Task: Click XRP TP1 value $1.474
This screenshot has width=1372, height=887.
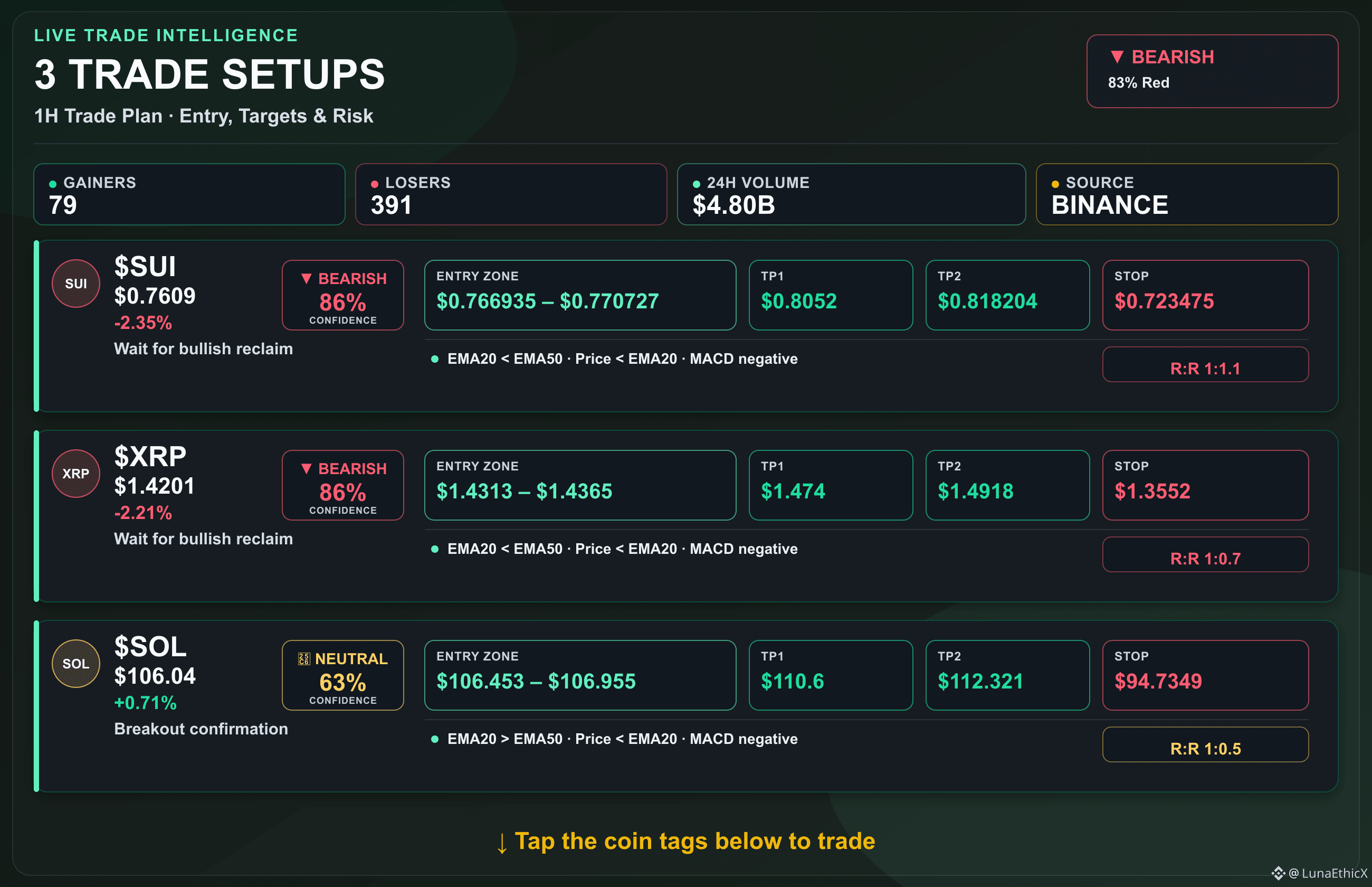Action: 793,492
